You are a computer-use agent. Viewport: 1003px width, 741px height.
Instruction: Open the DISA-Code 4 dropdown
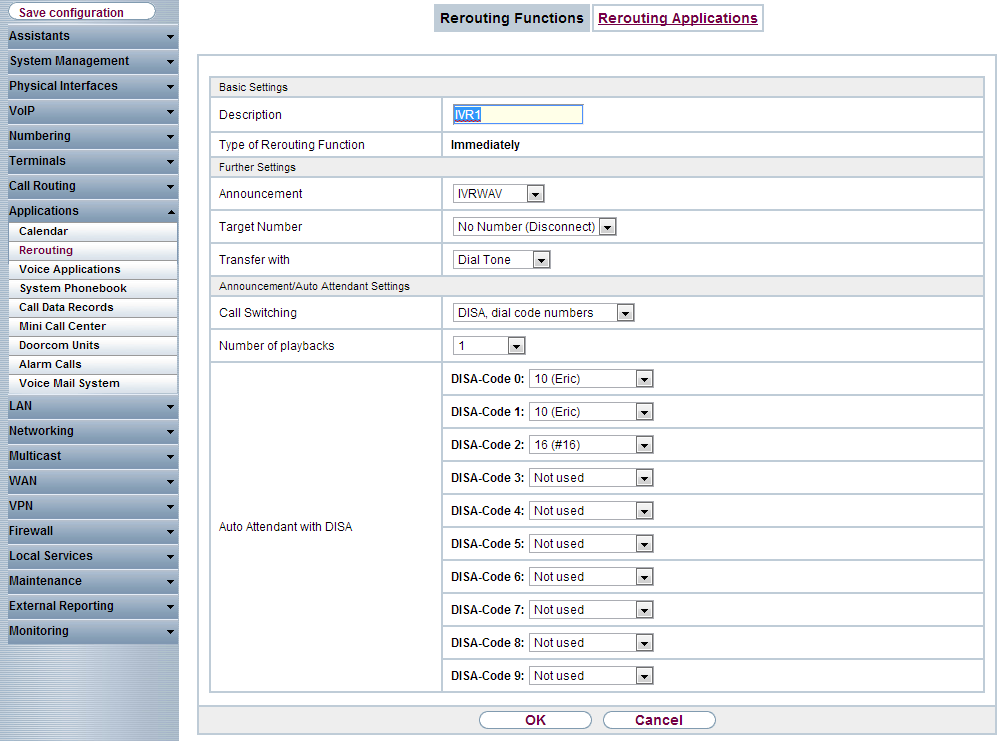[x=591, y=511]
